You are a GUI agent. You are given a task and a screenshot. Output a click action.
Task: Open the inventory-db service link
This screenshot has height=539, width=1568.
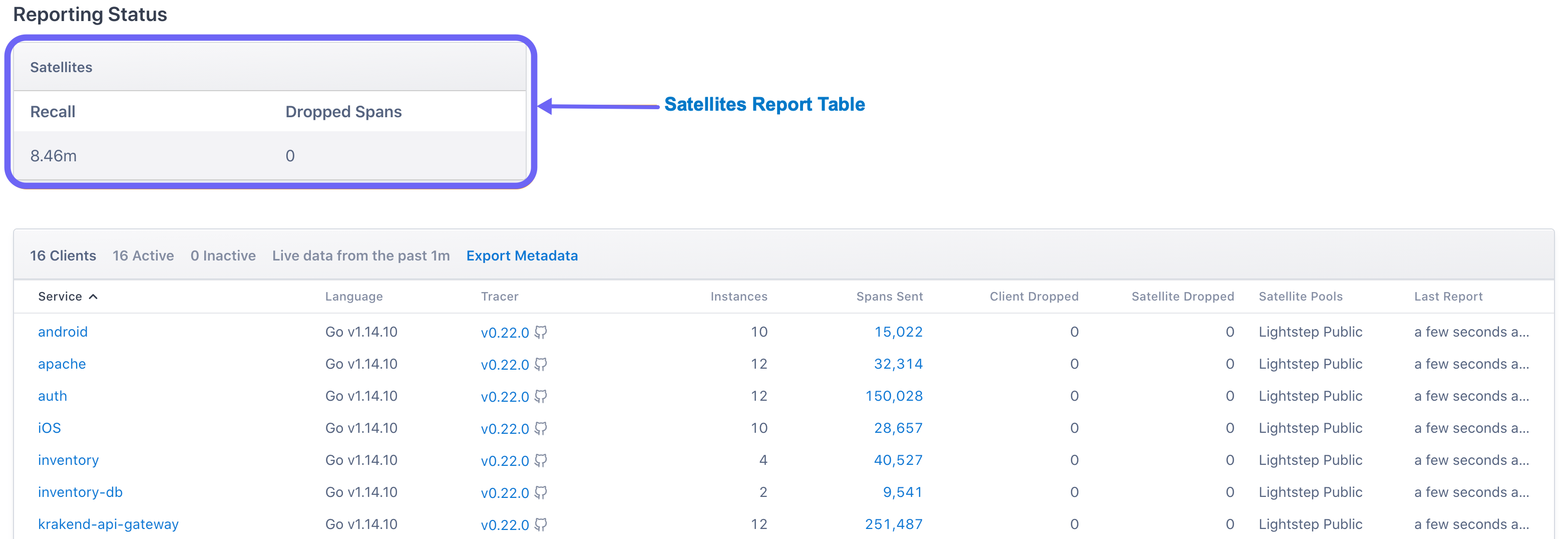click(x=80, y=492)
